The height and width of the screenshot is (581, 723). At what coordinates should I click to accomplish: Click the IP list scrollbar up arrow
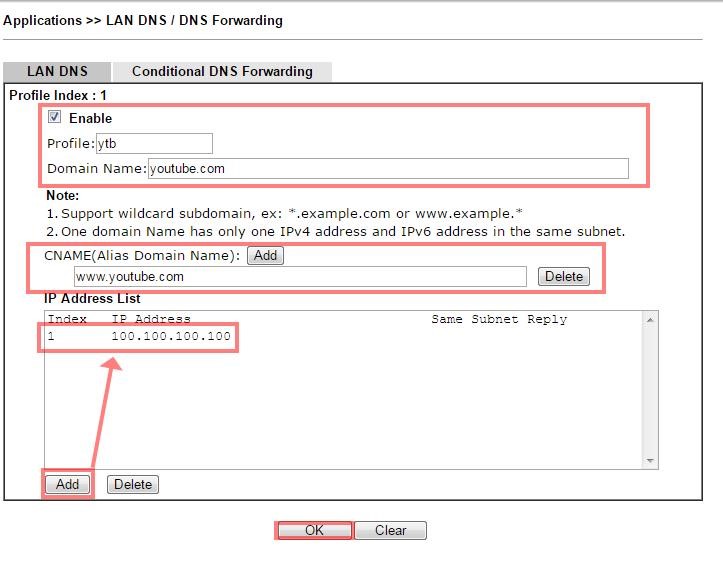(651, 320)
